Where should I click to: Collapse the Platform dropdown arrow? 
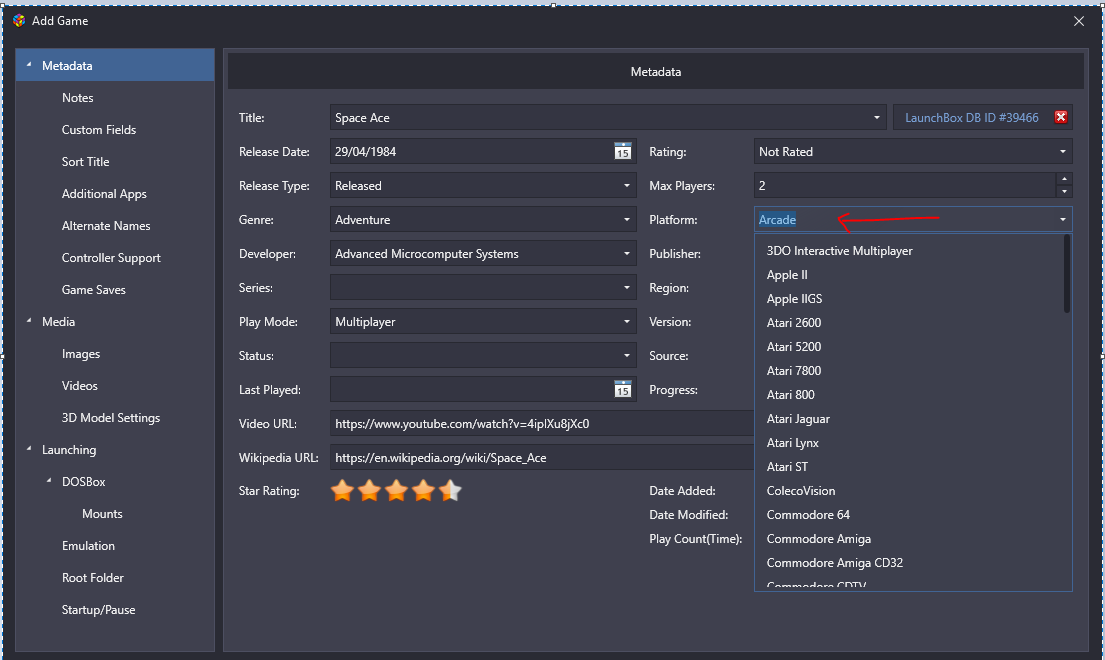[1063, 220]
